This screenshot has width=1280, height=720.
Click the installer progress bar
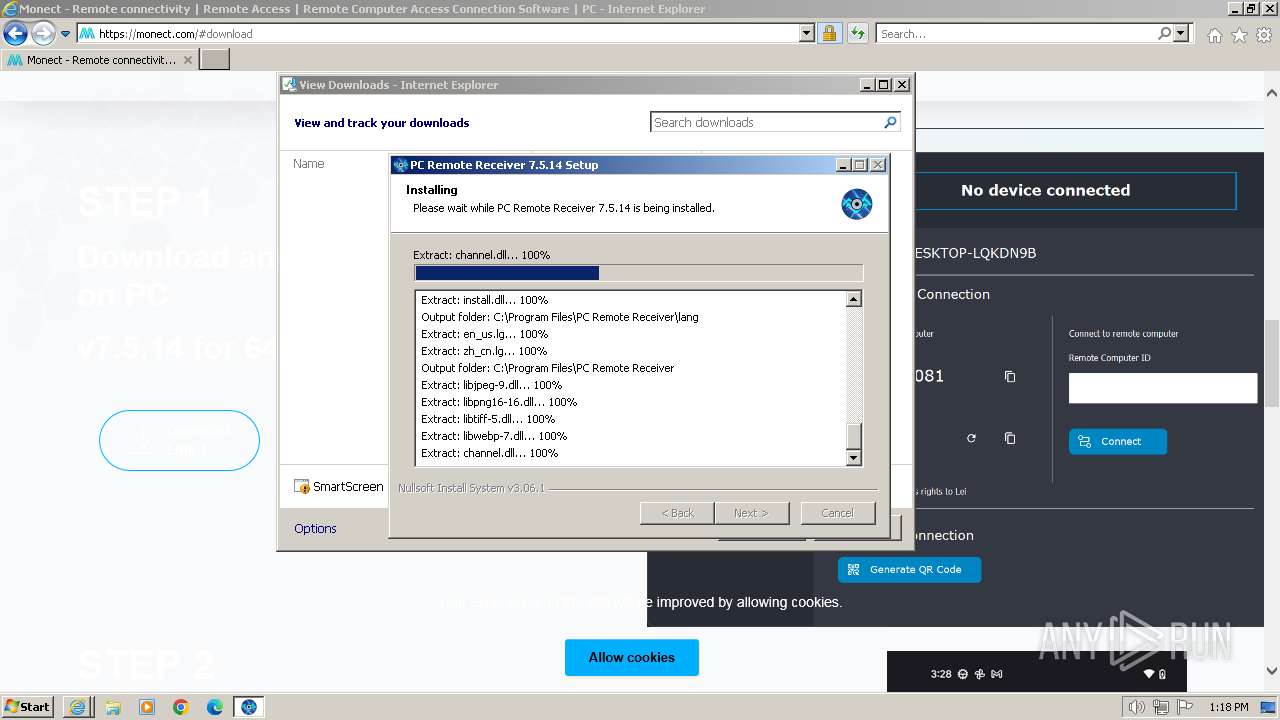point(638,273)
